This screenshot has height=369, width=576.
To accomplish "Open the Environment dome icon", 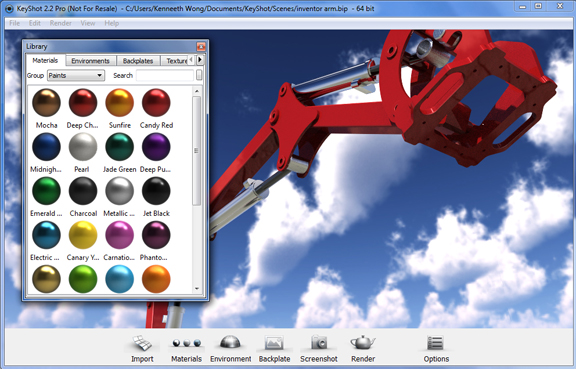I will [x=230, y=342].
